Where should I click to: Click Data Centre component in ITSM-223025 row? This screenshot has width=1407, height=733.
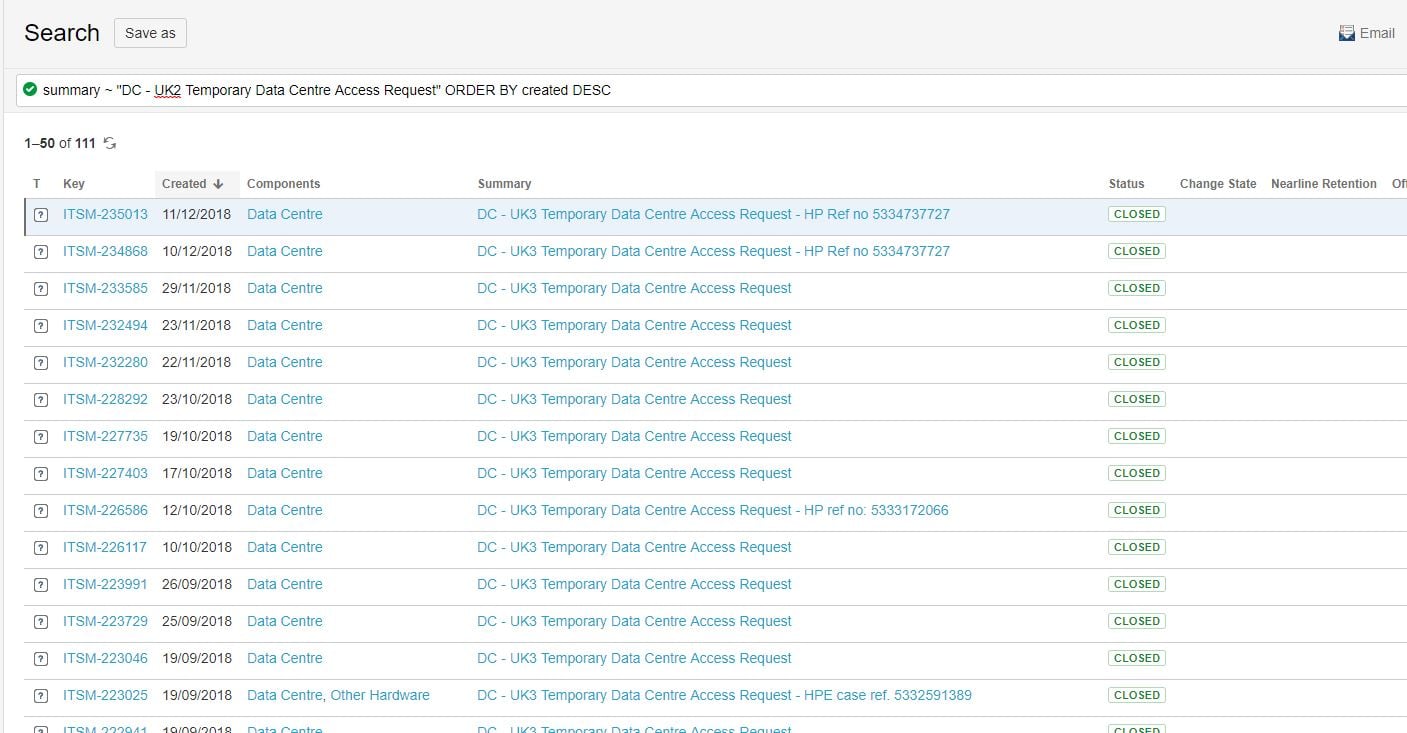(285, 695)
